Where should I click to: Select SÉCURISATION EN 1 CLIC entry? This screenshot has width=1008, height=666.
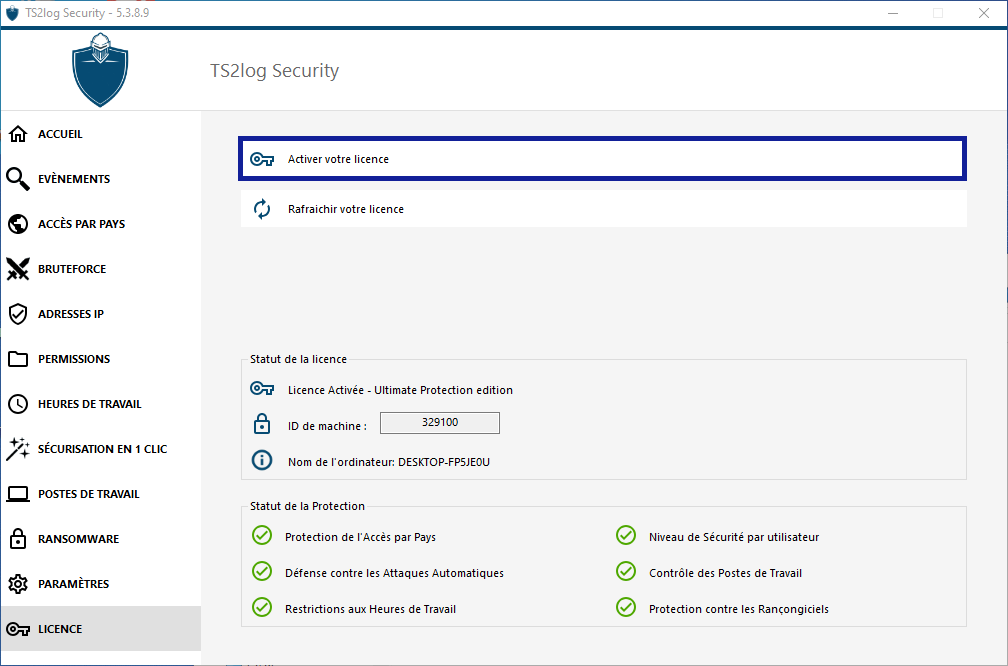[101, 449]
